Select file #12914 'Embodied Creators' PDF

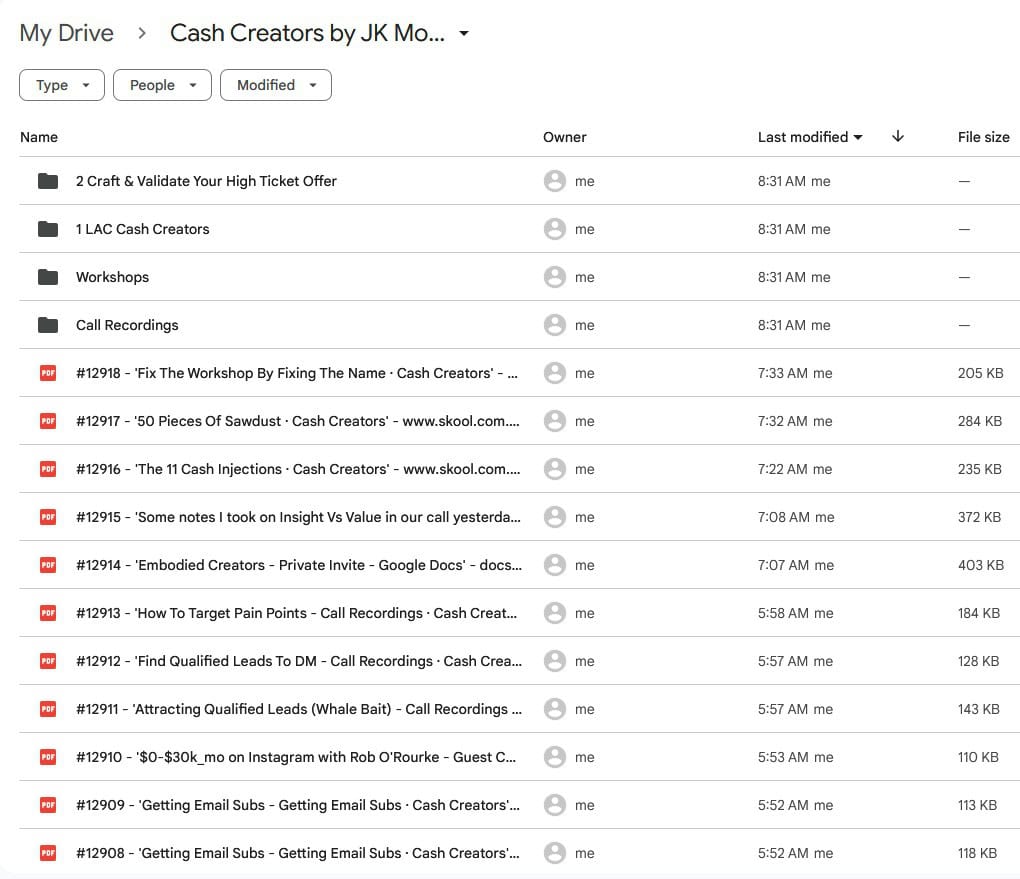tap(297, 565)
